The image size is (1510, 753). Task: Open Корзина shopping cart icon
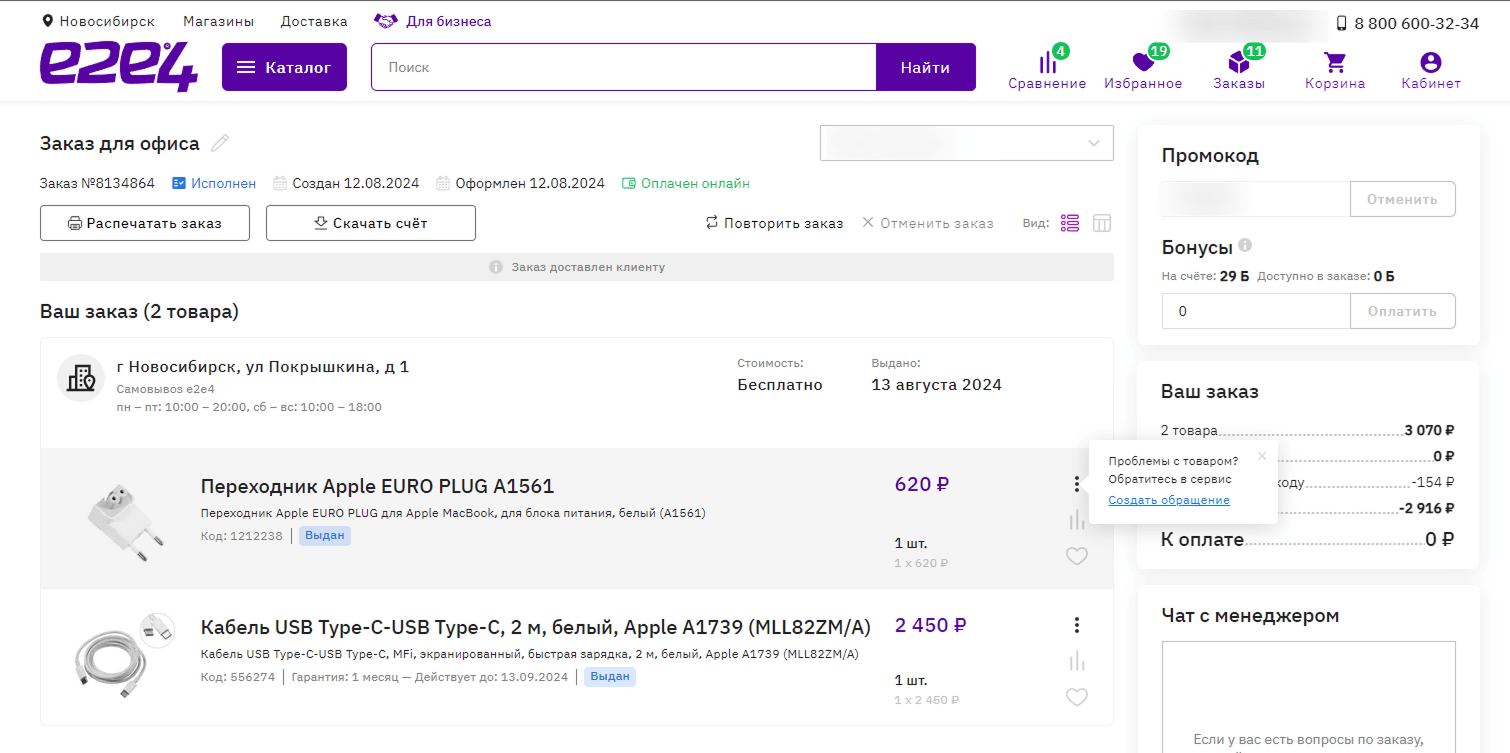pyautogui.click(x=1335, y=63)
